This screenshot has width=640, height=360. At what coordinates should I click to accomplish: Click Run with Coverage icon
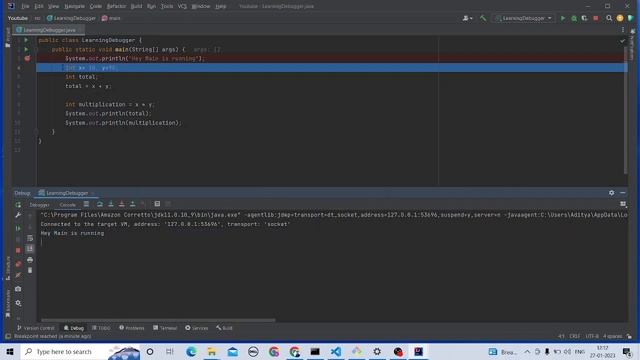(584, 18)
